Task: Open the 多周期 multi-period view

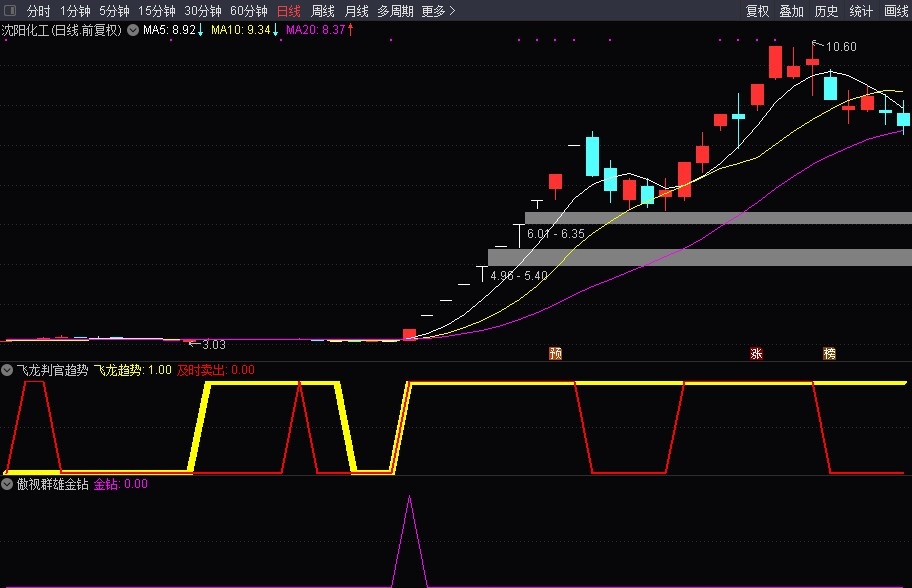Action: (395, 11)
